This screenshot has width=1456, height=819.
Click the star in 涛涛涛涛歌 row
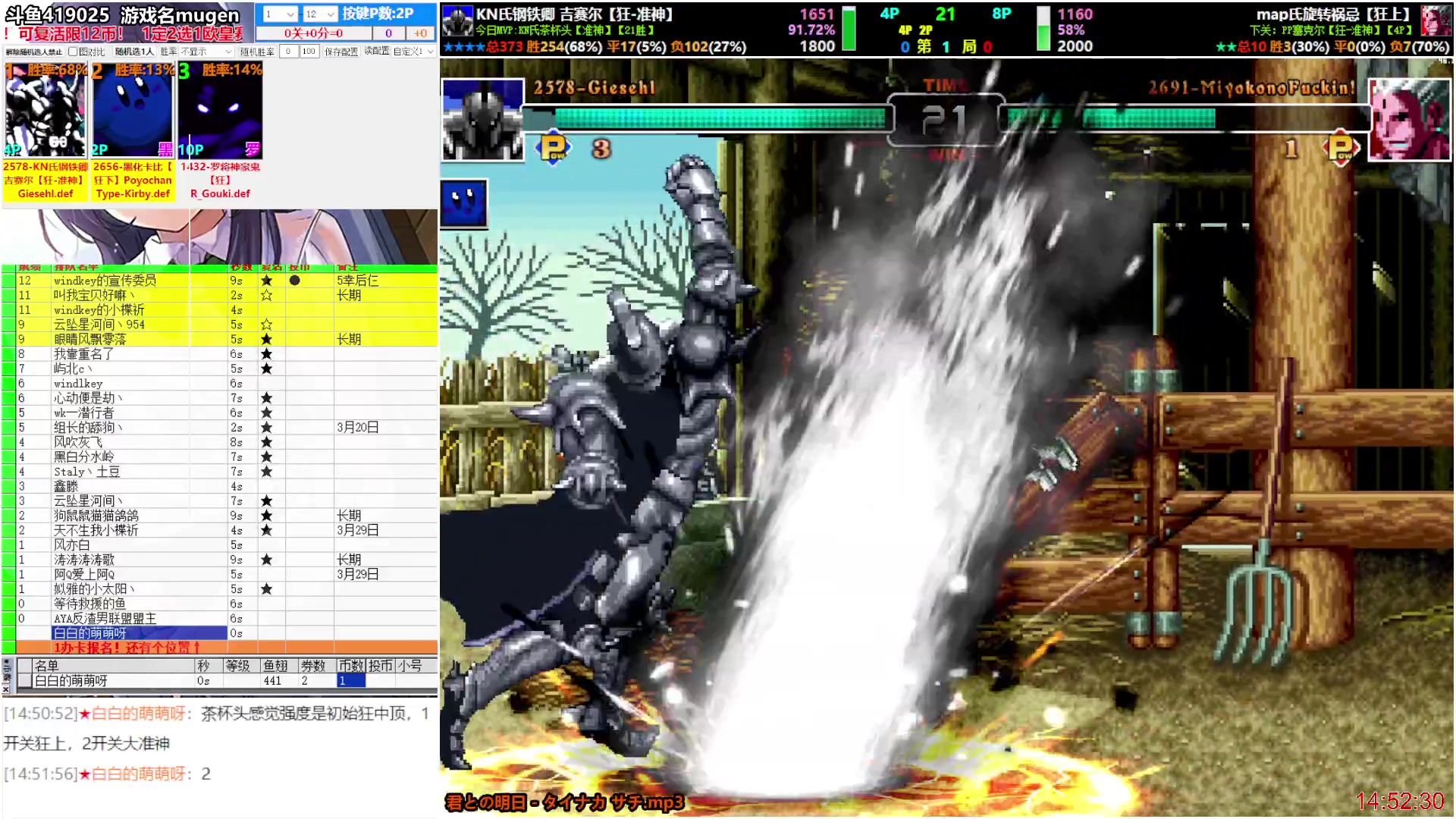click(x=266, y=560)
